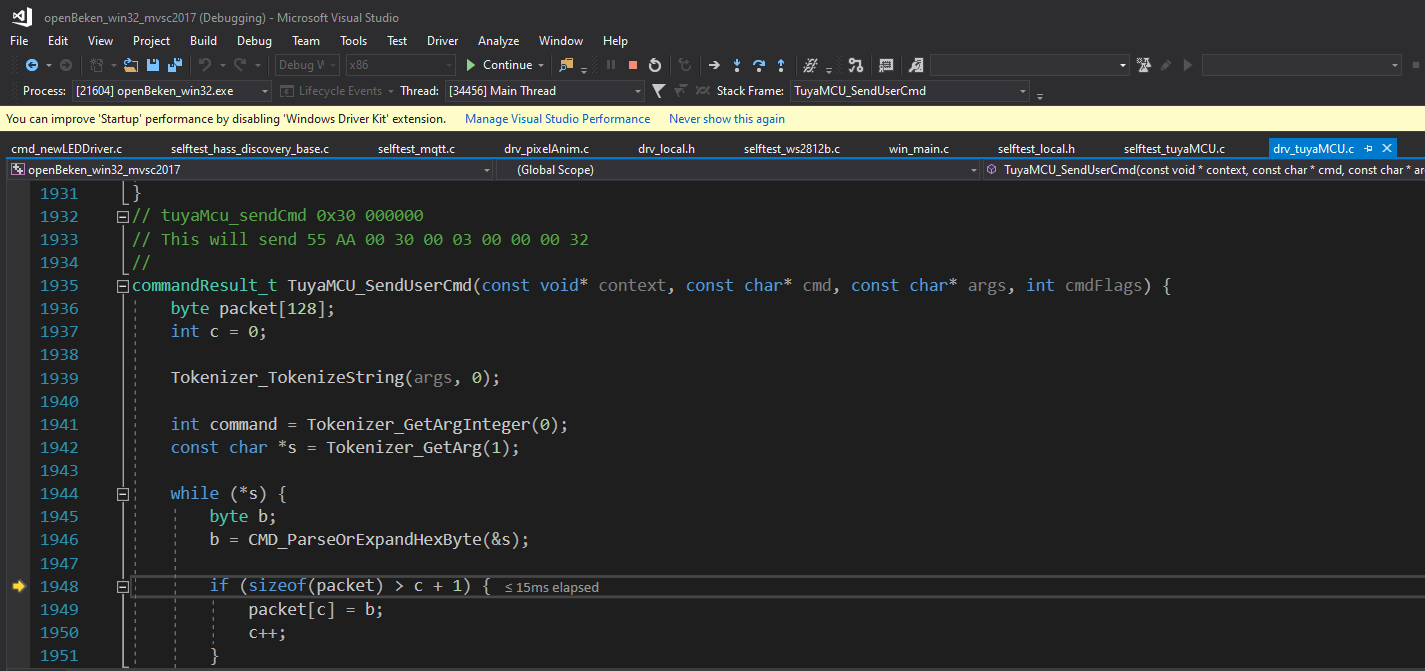Step Out with the up arrow icon
Screen dimensions: 1425x671
[781, 65]
